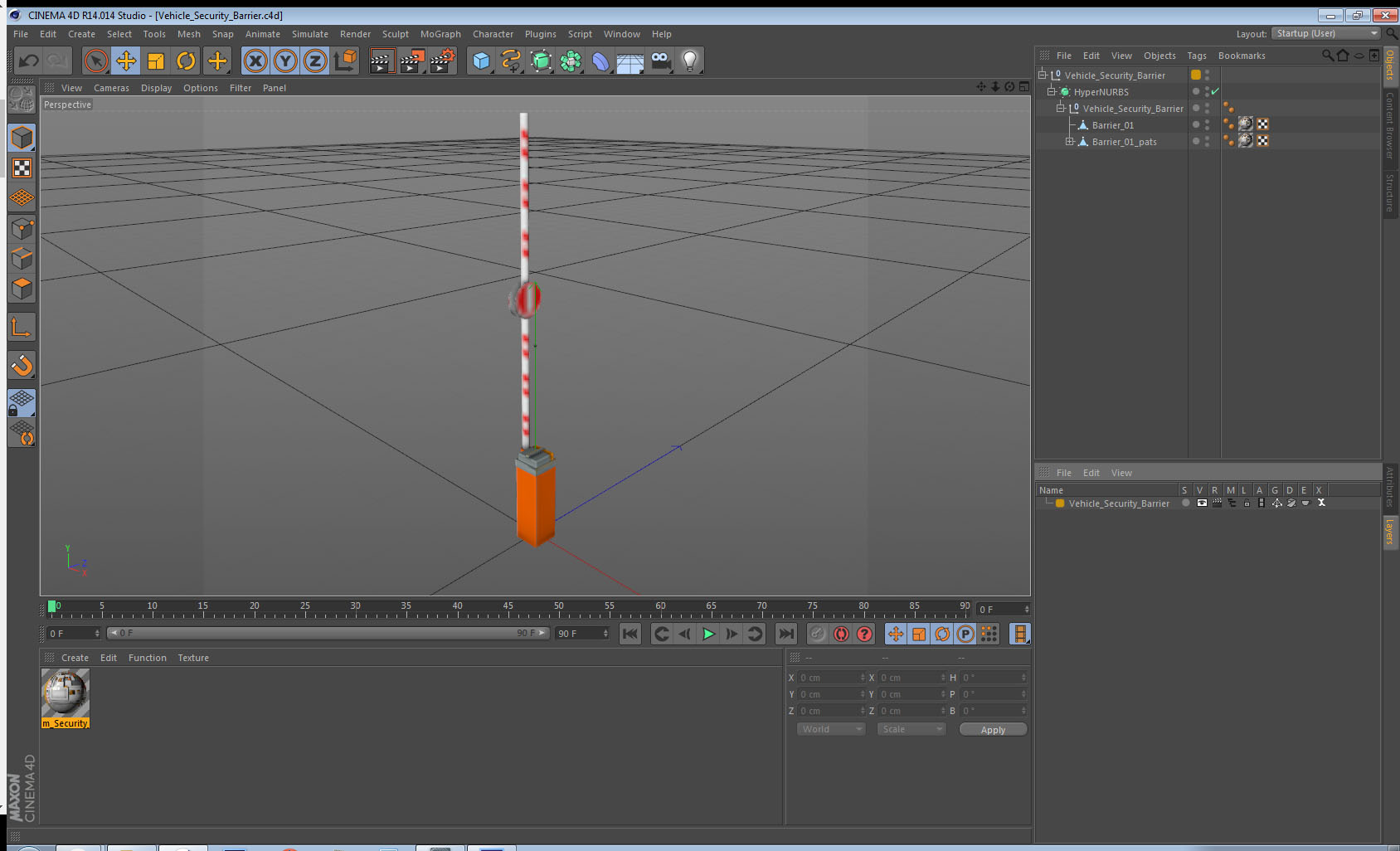This screenshot has height=851, width=1400.
Task: Select the m_Security material thumbnail
Action: [x=66, y=693]
